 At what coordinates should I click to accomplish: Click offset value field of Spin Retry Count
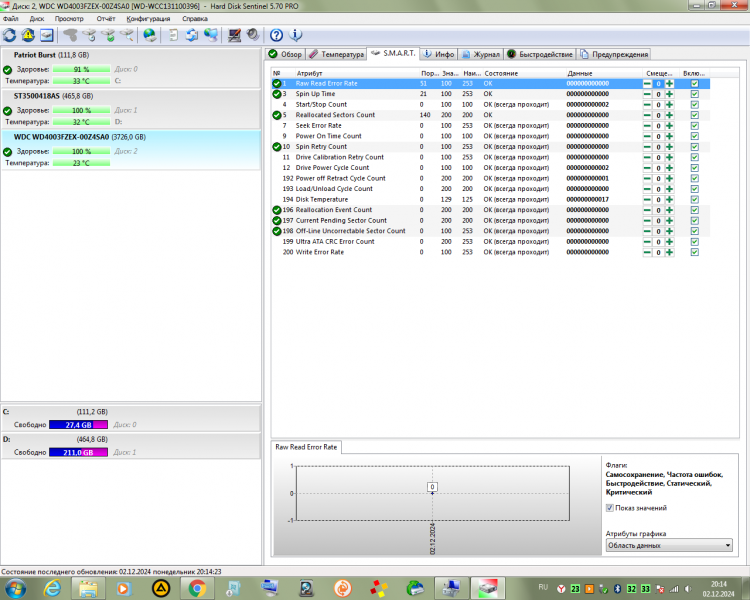coord(658,147)
